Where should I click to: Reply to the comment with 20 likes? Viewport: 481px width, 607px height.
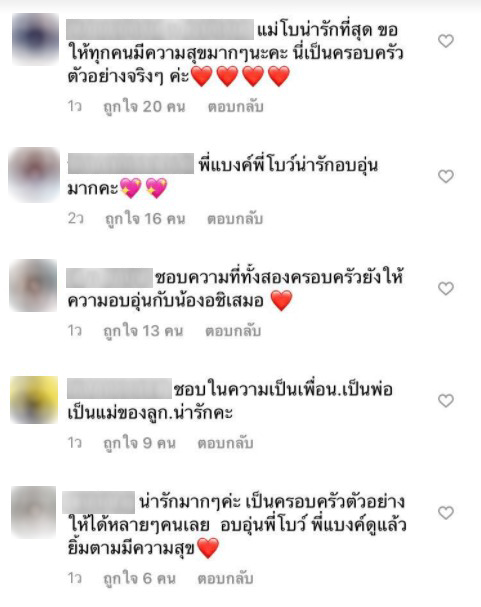tap(235, 106)
